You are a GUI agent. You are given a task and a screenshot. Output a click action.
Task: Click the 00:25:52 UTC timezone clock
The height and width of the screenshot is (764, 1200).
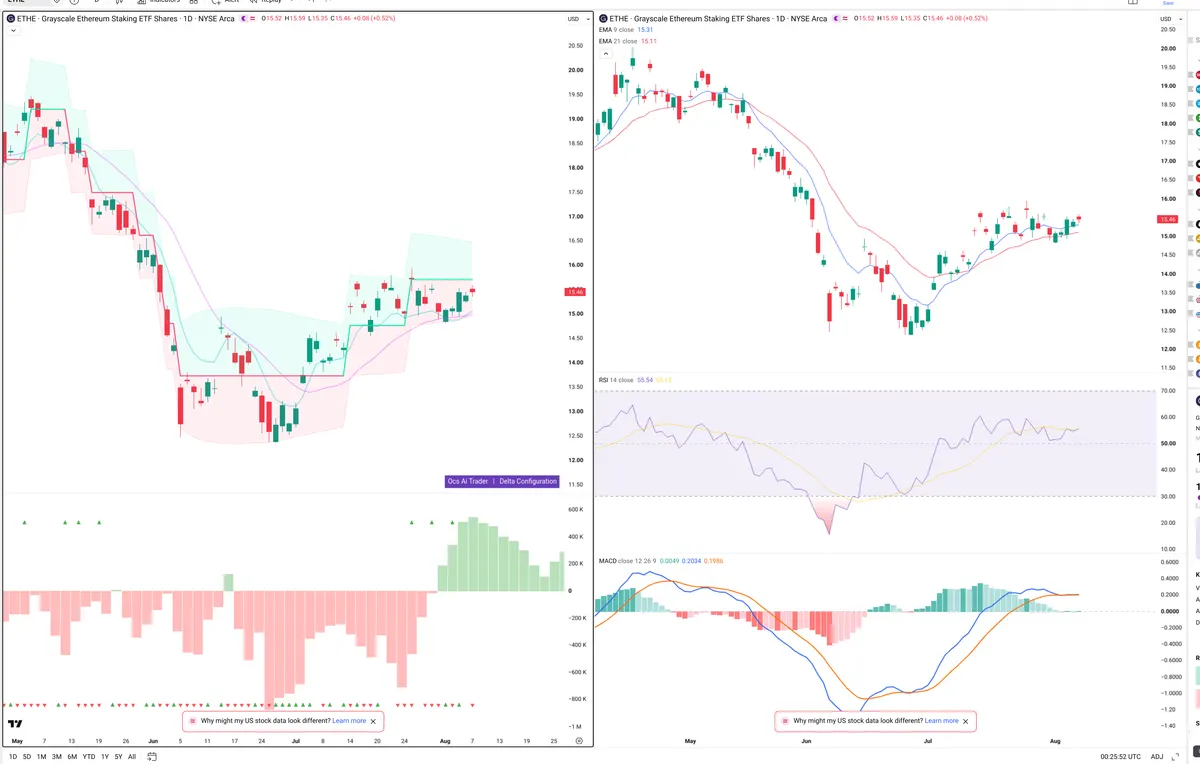click(1119, 757)
